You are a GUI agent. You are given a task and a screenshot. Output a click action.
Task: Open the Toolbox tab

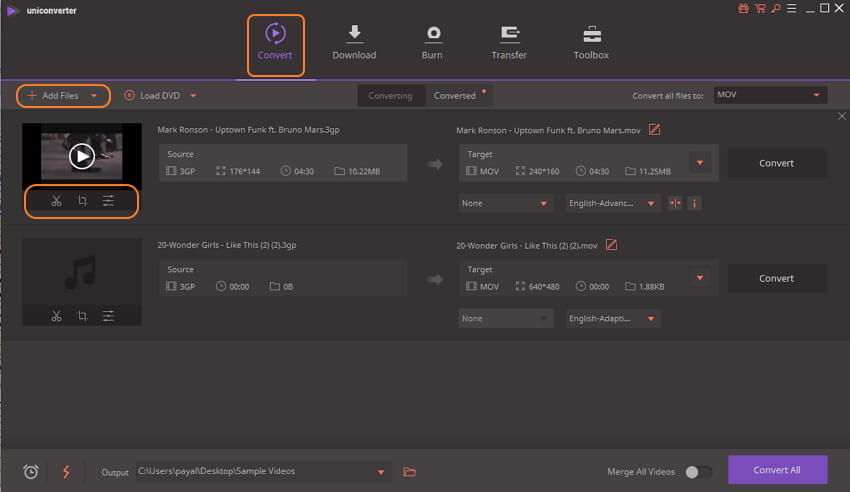pos(591,43)
